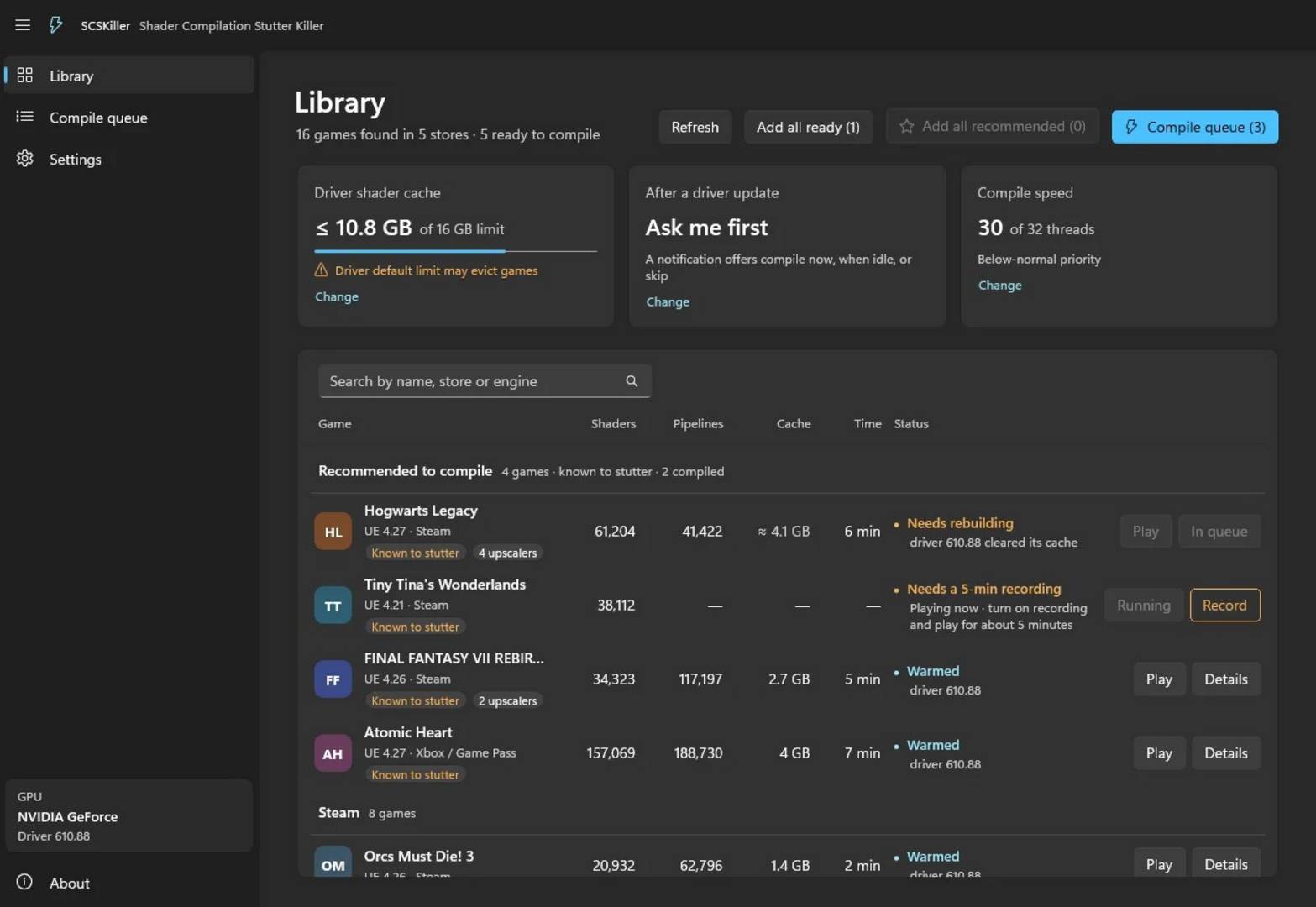This screenshot has width=1316, height=907.
Task: Click the Status column header
Action: [911, 424]
